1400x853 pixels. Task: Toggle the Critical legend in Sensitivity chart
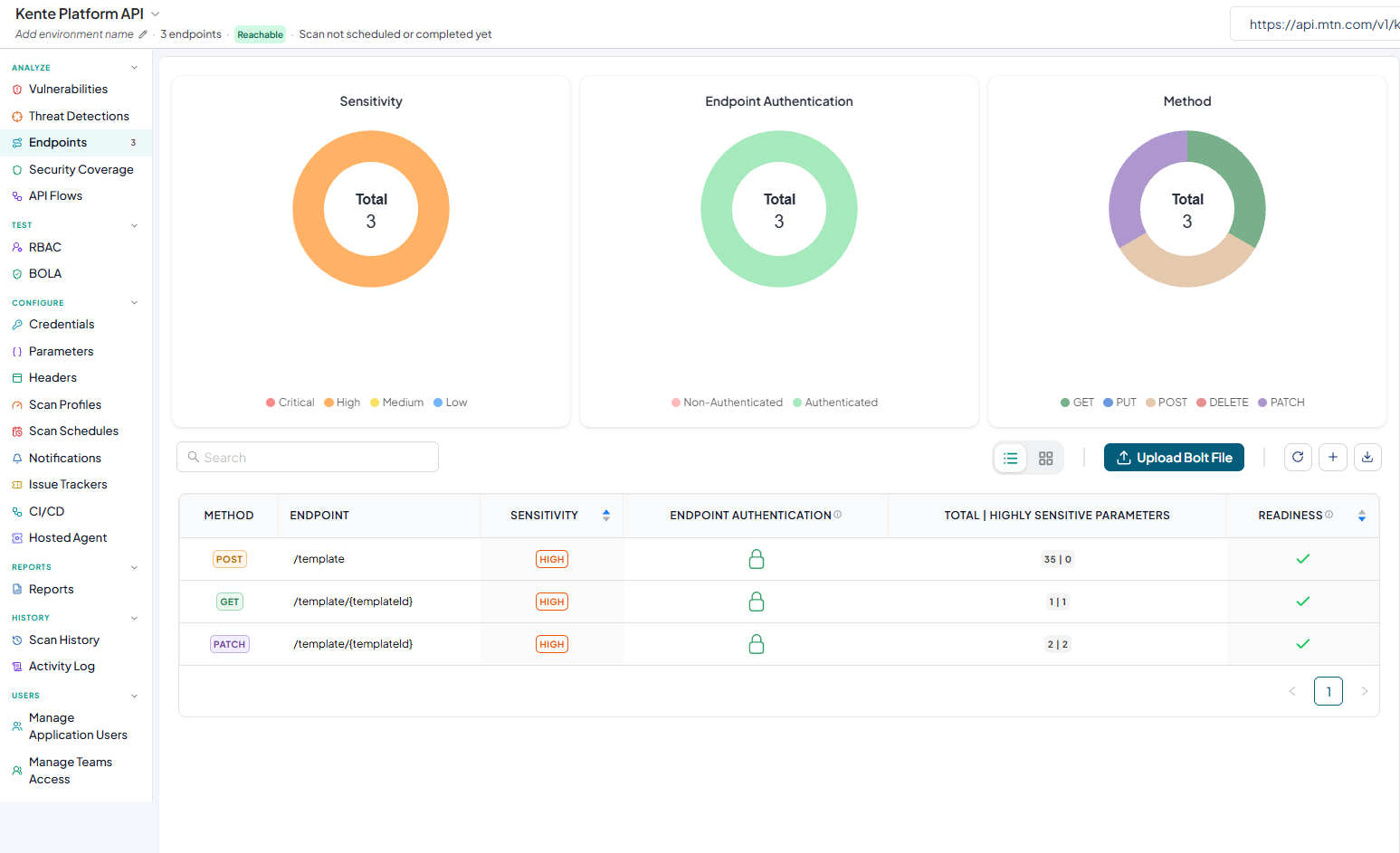pos(290,403)
